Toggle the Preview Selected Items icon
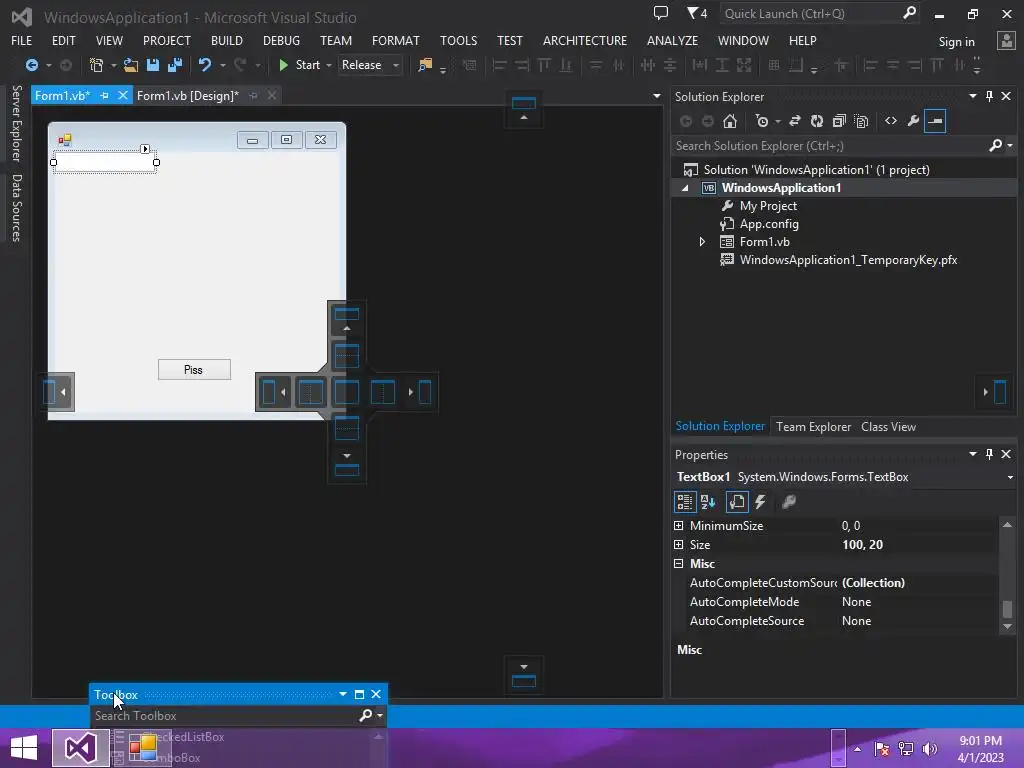 [935, 121]
